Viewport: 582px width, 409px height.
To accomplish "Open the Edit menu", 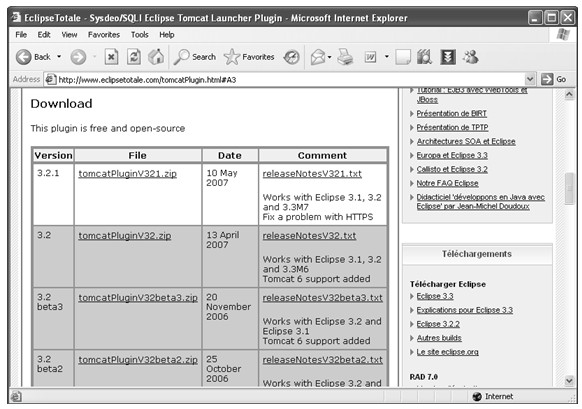I will tap(44, 35).
